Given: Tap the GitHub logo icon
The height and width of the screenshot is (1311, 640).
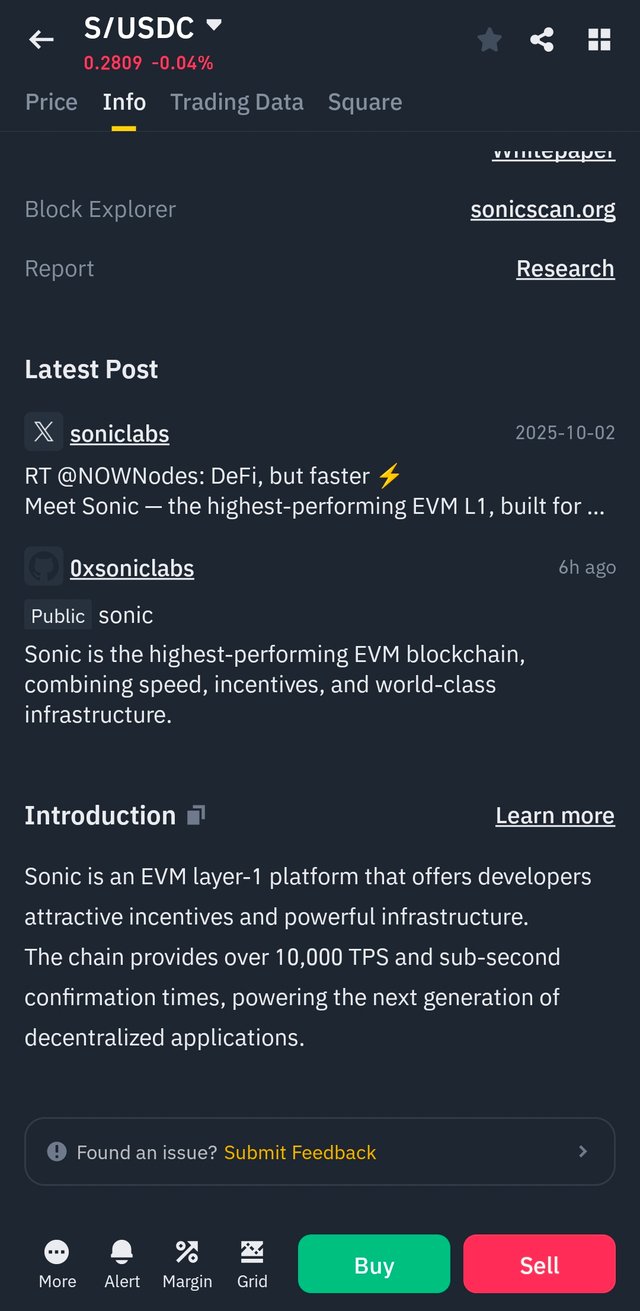Looking at the screenshot, I should [44, 567].
